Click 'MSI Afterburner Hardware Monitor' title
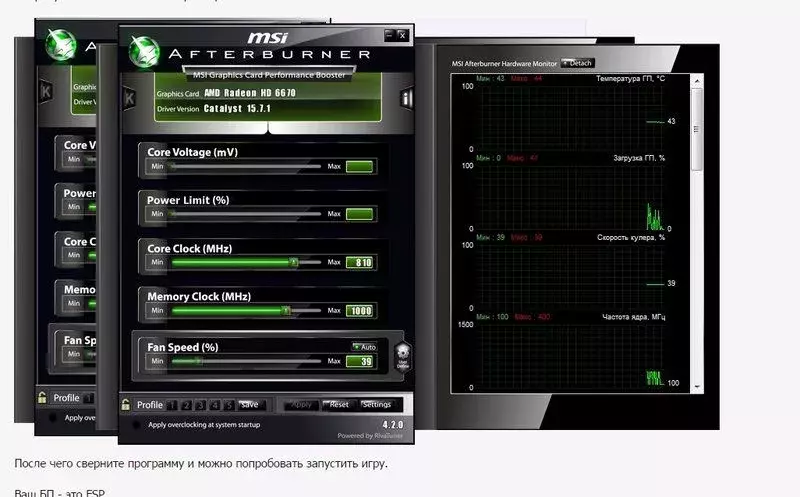This screenshot has height=497, width=800. tap(504, 64)
